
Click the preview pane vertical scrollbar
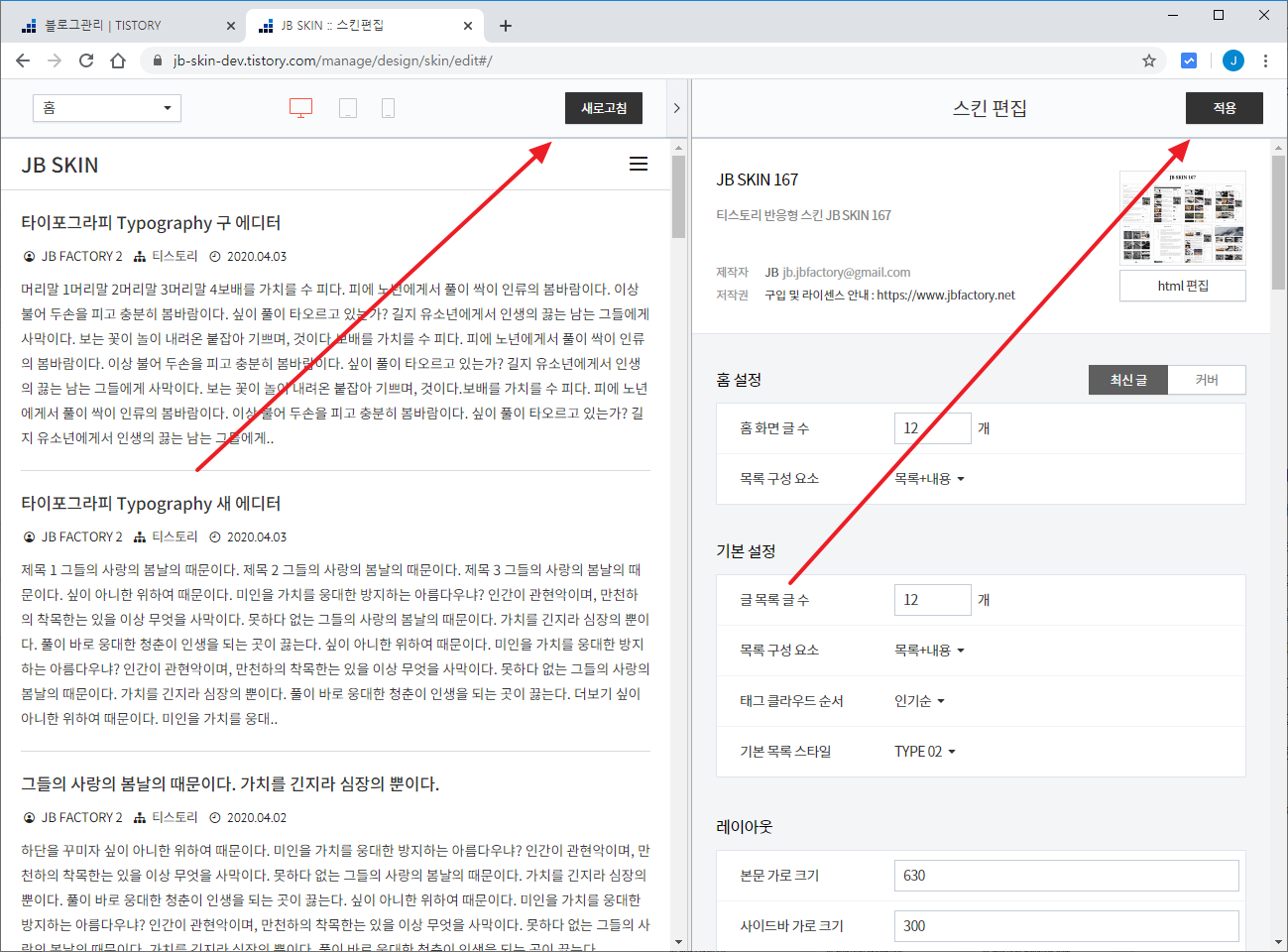coord(678,196)
